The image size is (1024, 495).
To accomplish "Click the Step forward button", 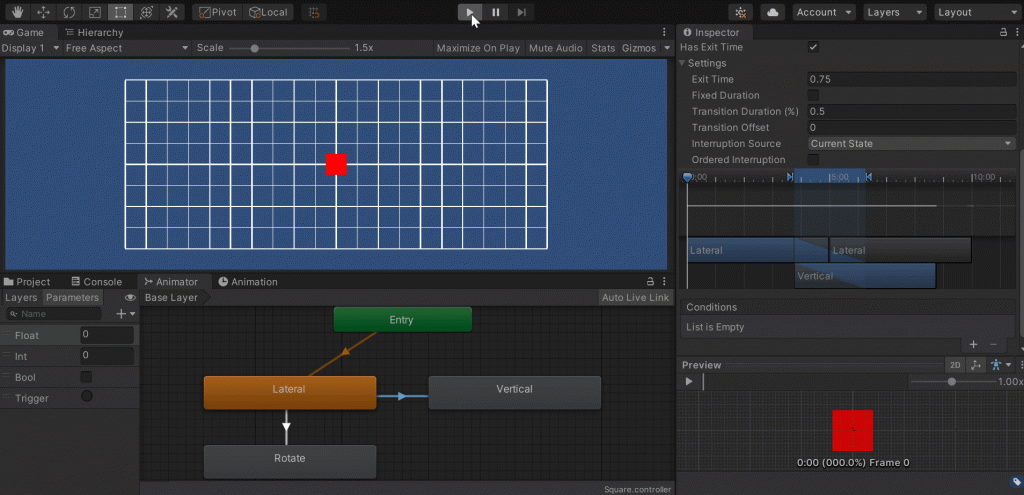I will click(521, 12).
